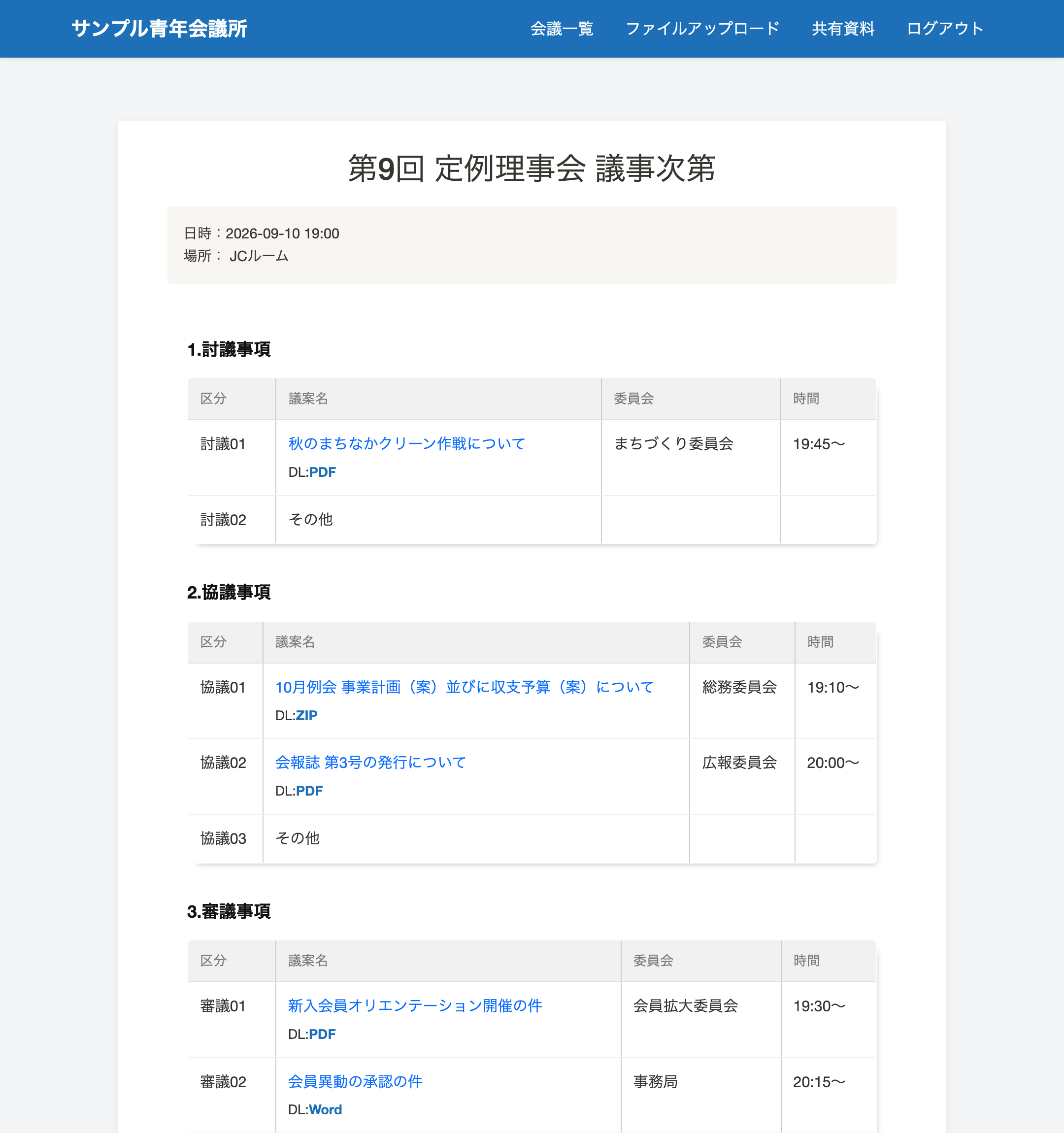The height and width of the screenshot is (1133, 1064).
Task: Click the 協議03 row label
Action: tap(223, 838)
